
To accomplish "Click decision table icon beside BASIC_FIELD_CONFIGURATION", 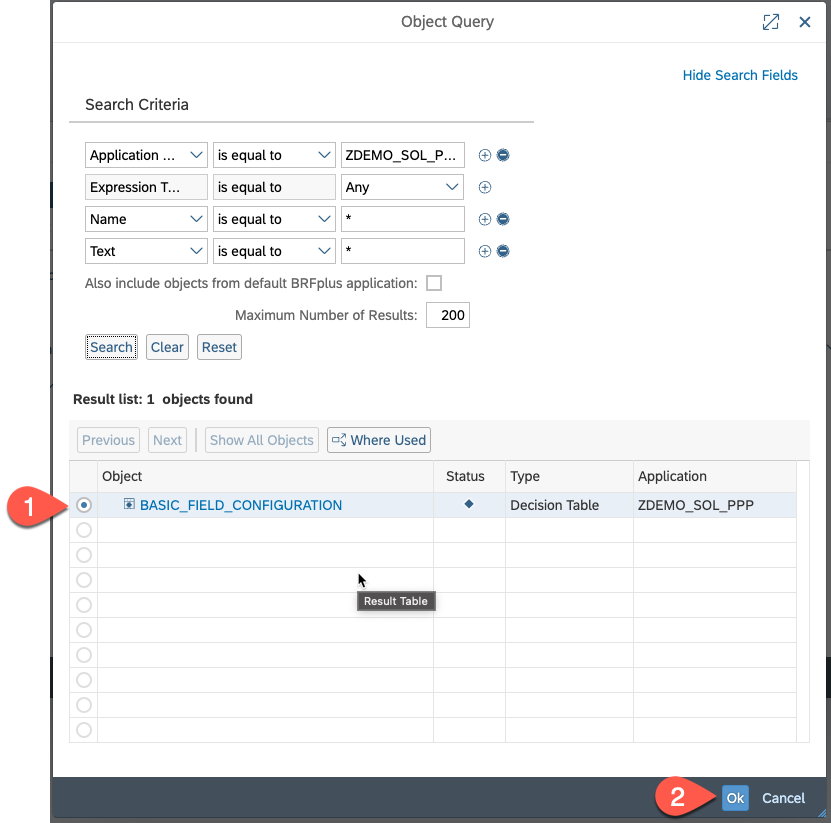I will point(129,504).
